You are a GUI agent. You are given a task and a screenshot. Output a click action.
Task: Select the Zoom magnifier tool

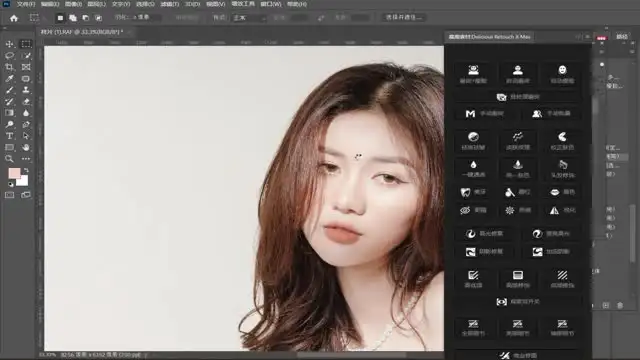(9, 159)
